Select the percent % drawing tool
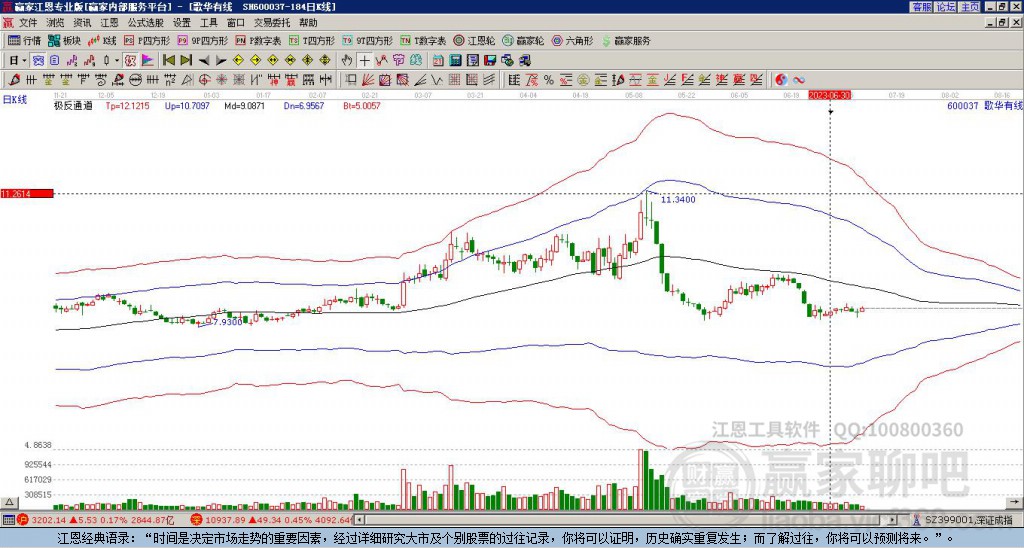 (549, 80)
